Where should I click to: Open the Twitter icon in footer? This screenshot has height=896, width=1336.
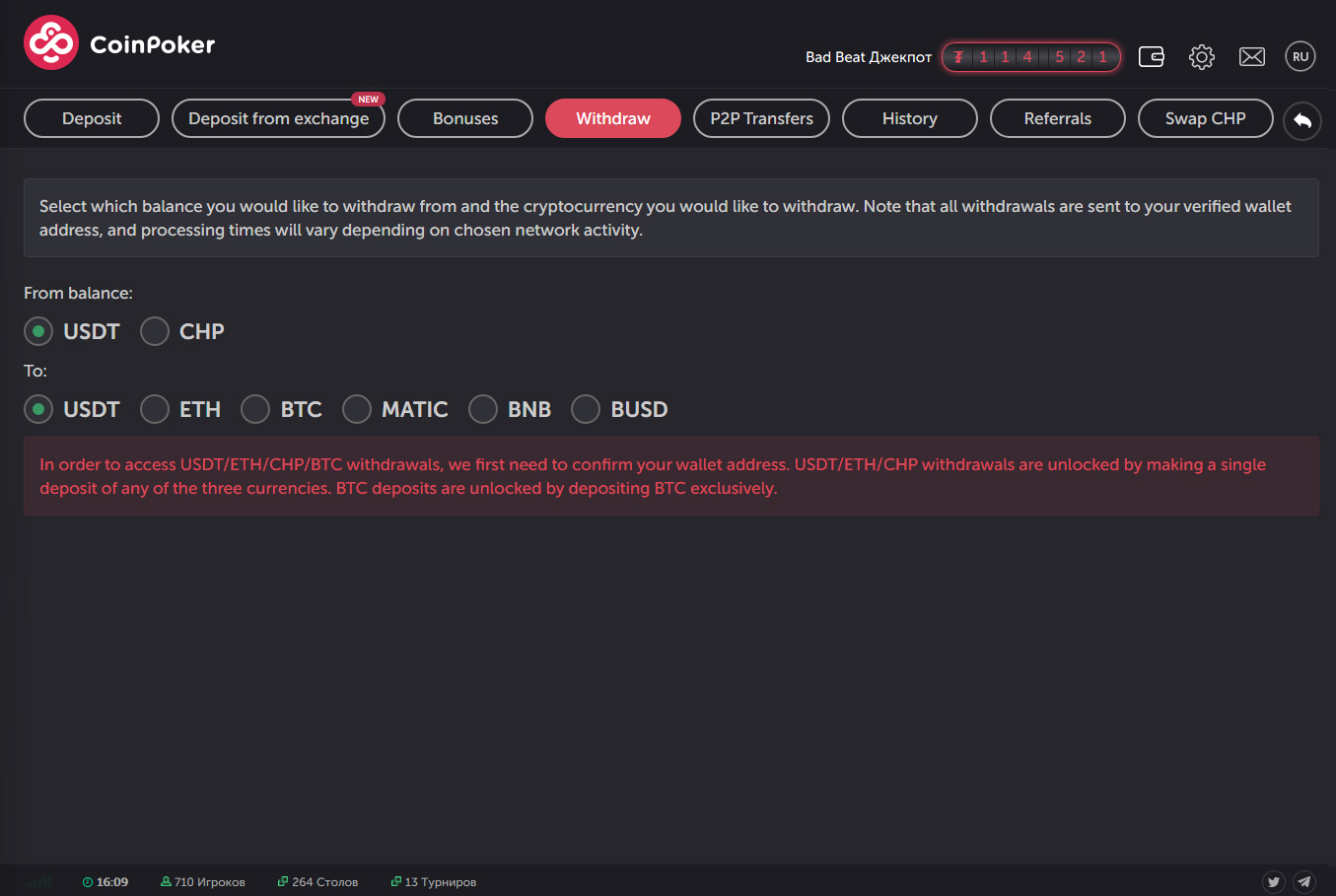pos(1274,882)
